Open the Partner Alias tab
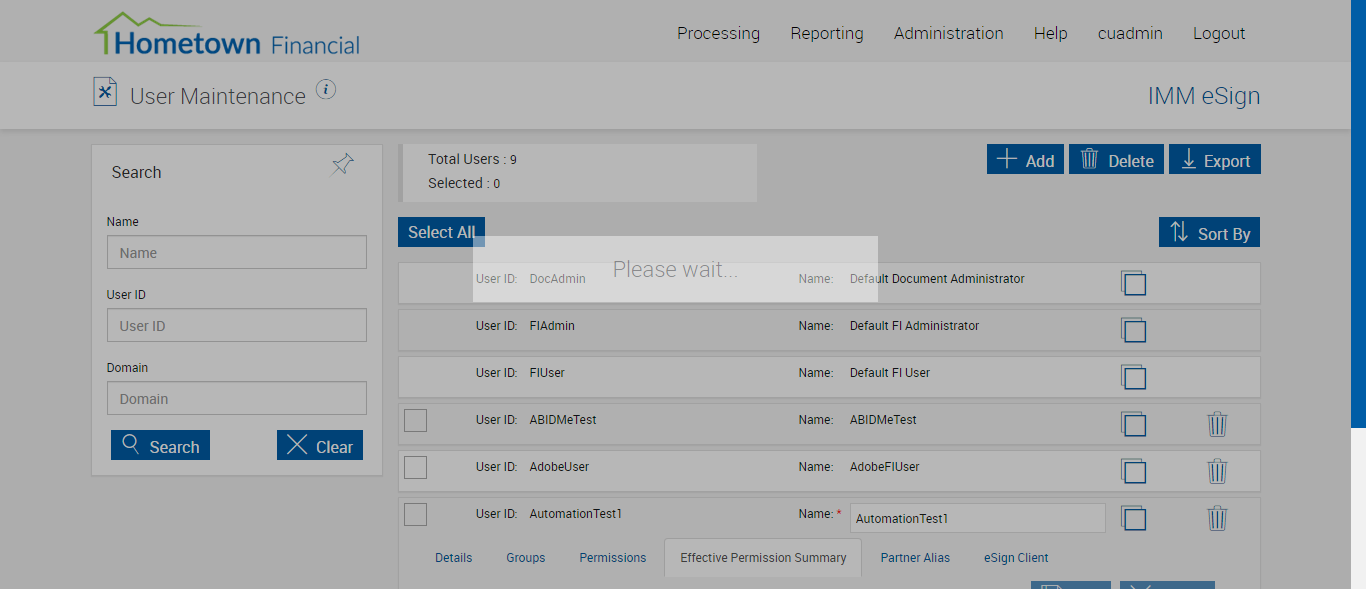This screenshot has width=1366, height=589. click(915, 558)
